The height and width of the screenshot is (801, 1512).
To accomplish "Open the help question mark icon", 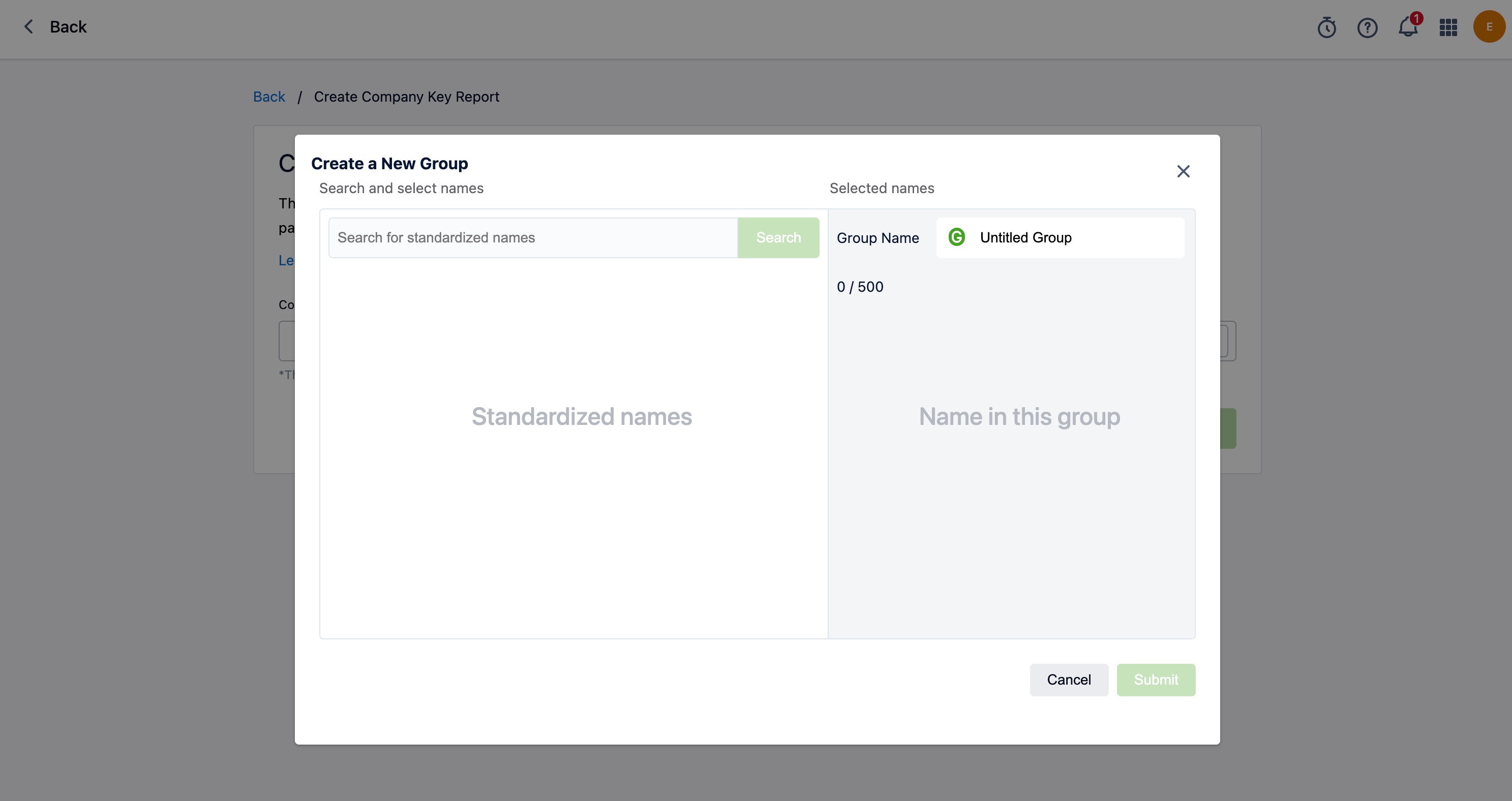I will (1367, 27).
